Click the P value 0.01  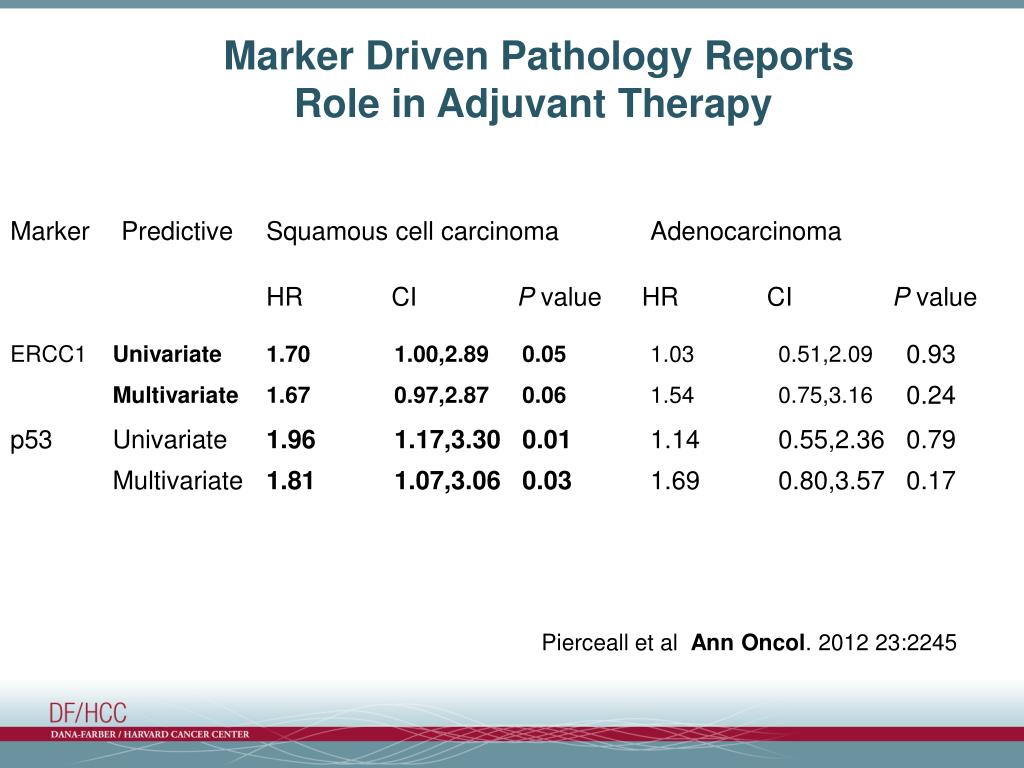pos(546,440)
